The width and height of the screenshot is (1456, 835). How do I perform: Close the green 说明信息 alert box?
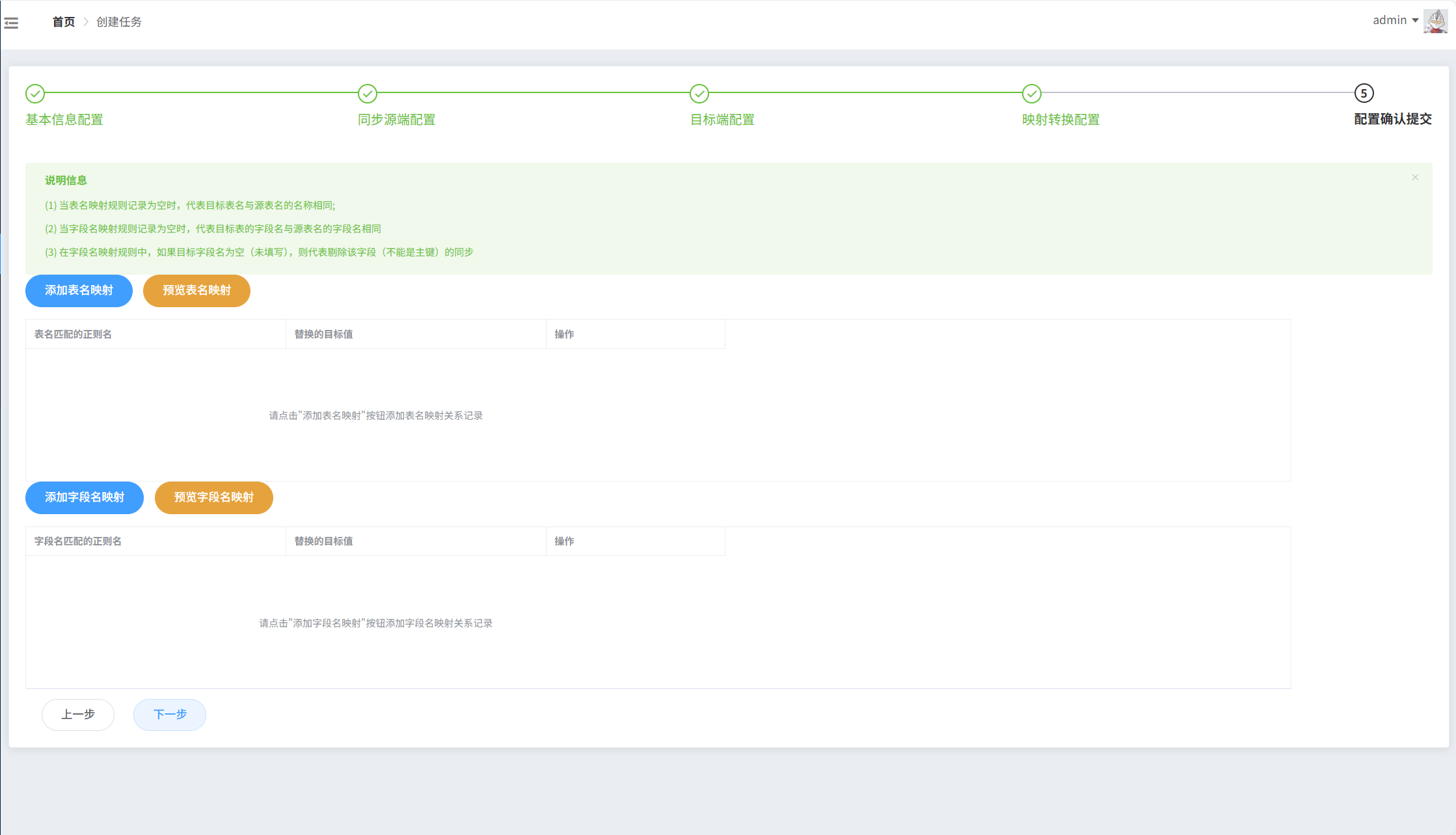tap(1415, 177)
